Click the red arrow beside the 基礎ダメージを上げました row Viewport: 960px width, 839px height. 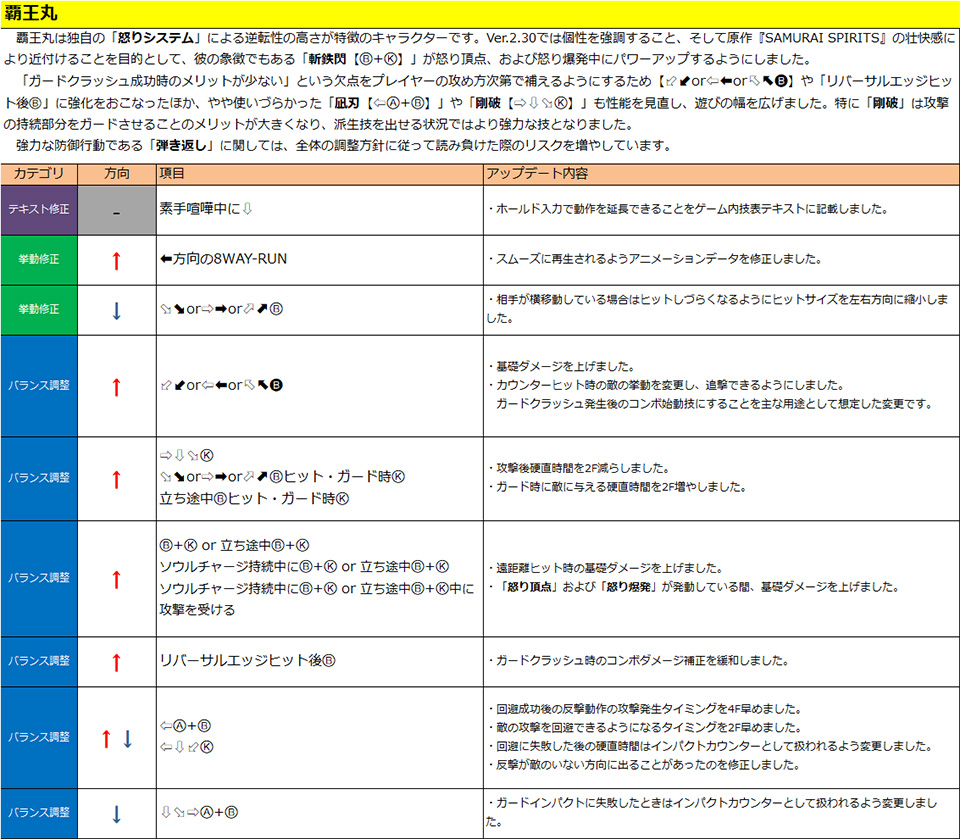coord(116,386)
